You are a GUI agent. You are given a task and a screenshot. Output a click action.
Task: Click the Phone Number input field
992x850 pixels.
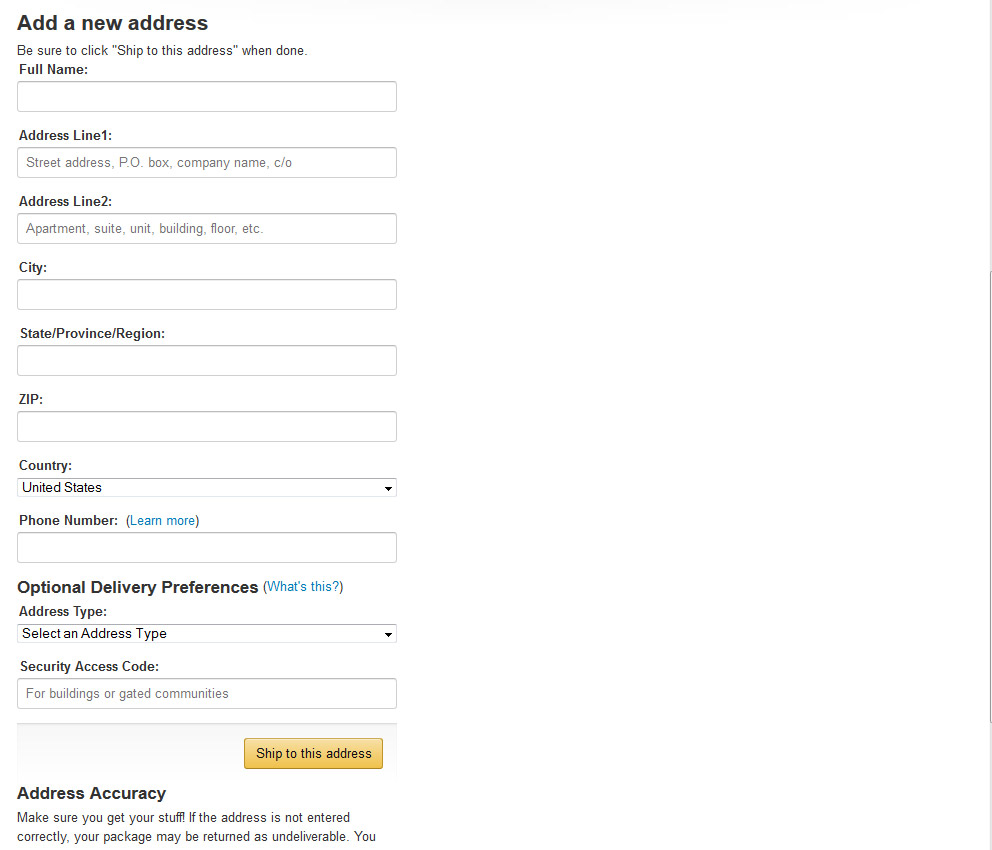tap(206, 547)
